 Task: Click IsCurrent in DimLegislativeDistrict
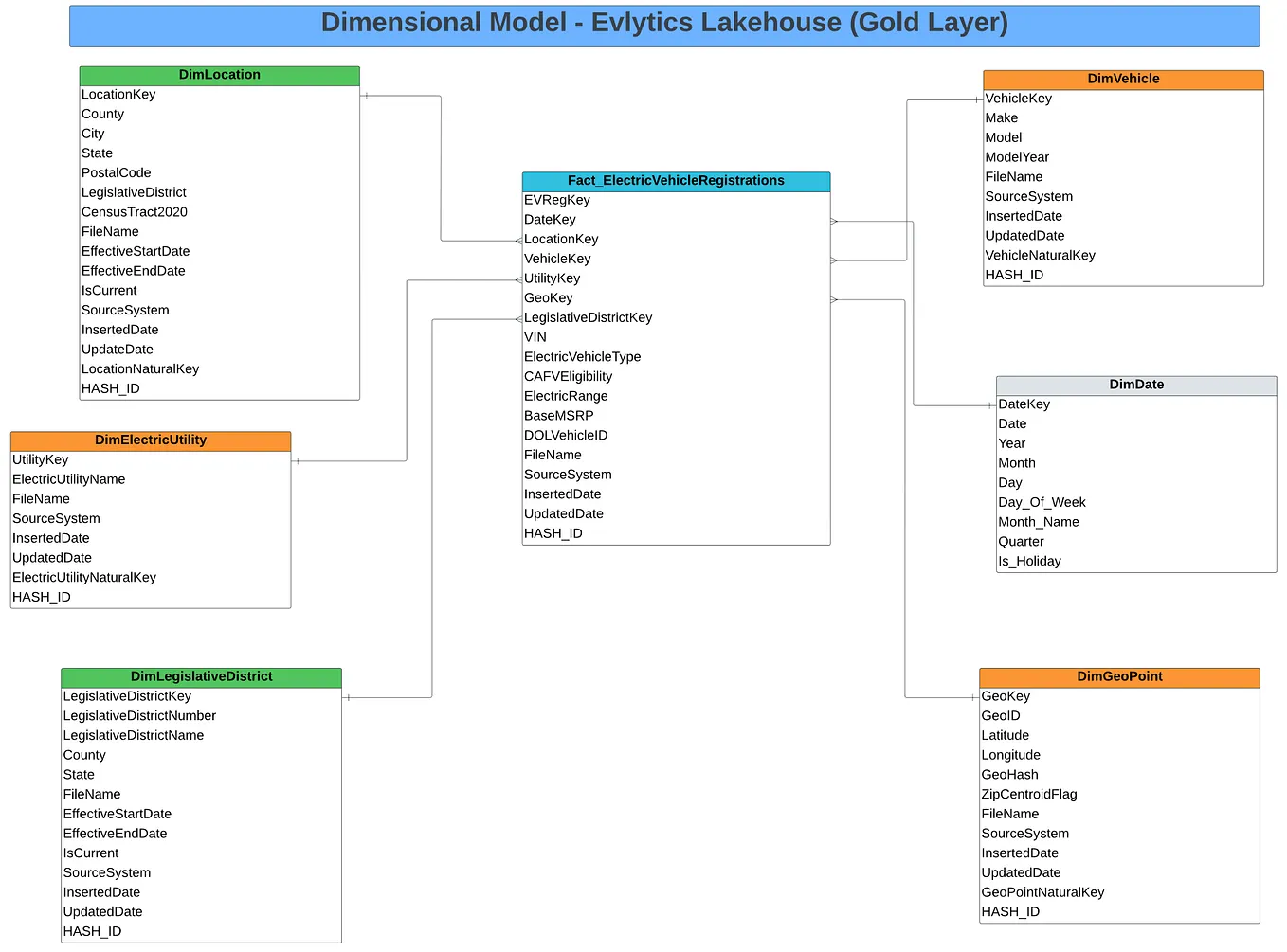(x=91, y=853)
